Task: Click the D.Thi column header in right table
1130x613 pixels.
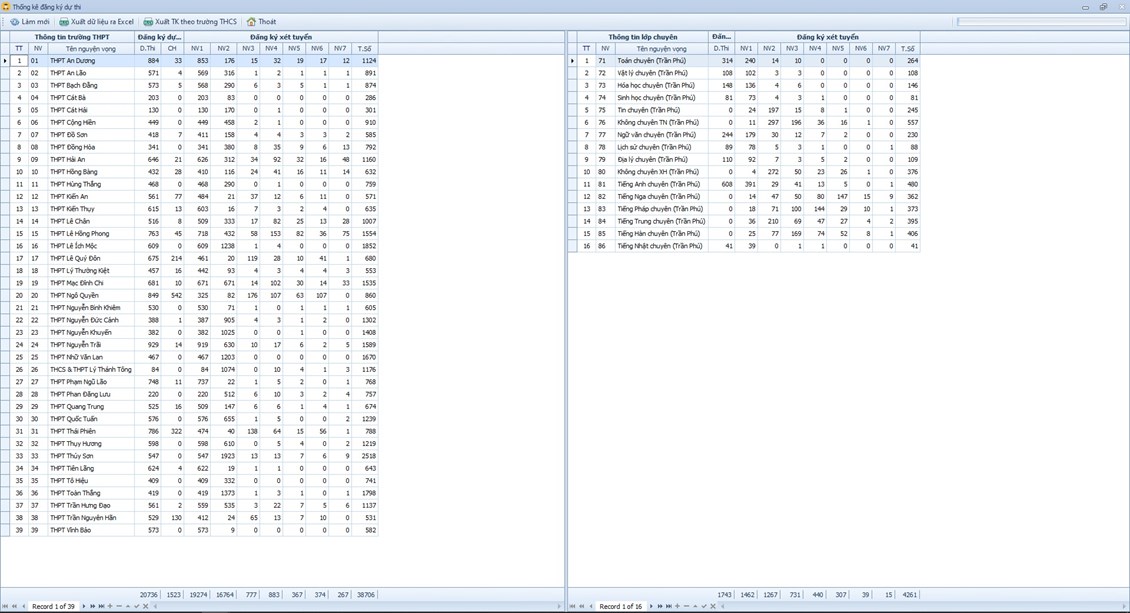Action: [x=721, y=48]
